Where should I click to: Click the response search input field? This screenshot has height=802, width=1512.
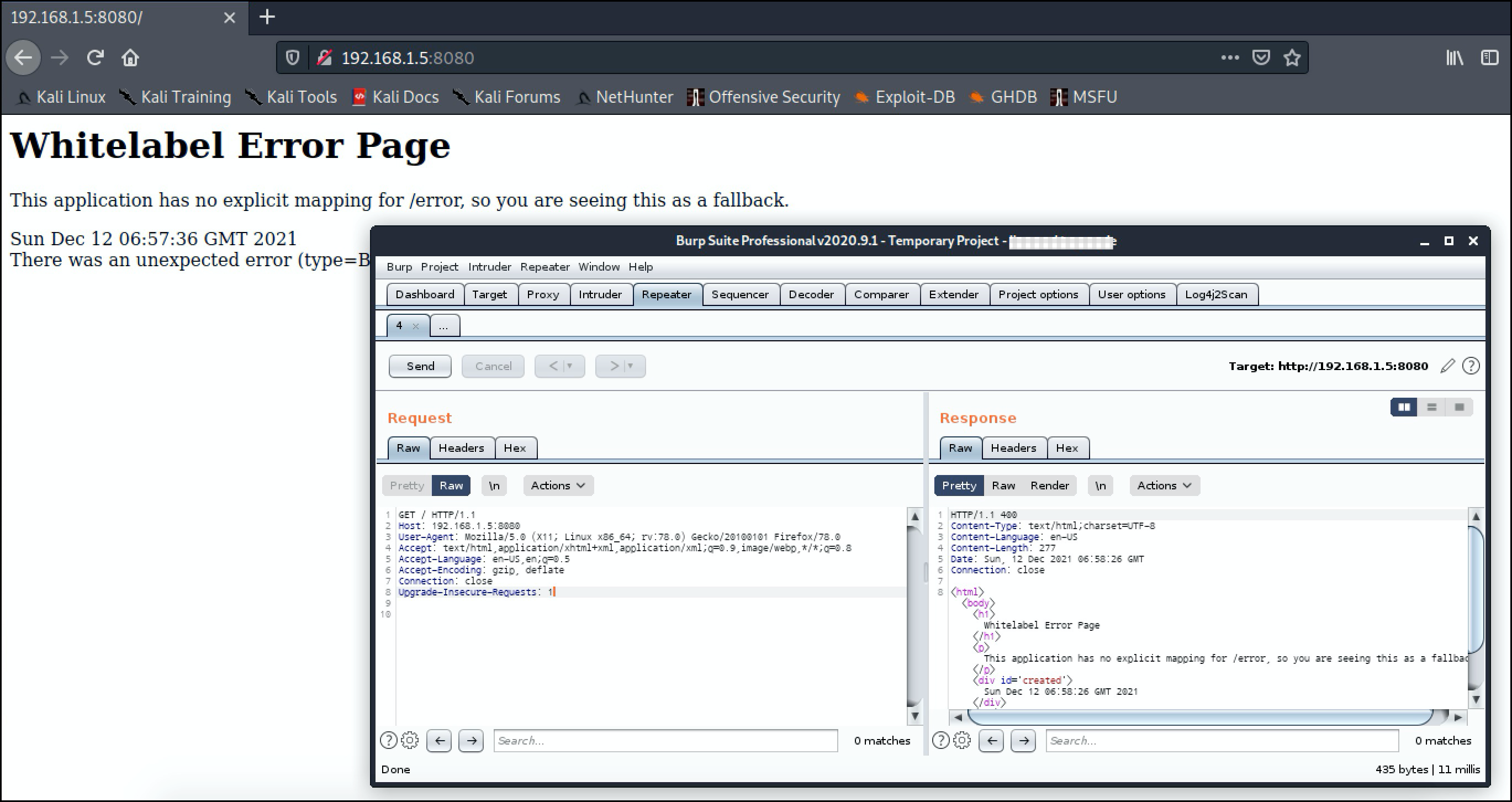click(x=1222, y=740)
